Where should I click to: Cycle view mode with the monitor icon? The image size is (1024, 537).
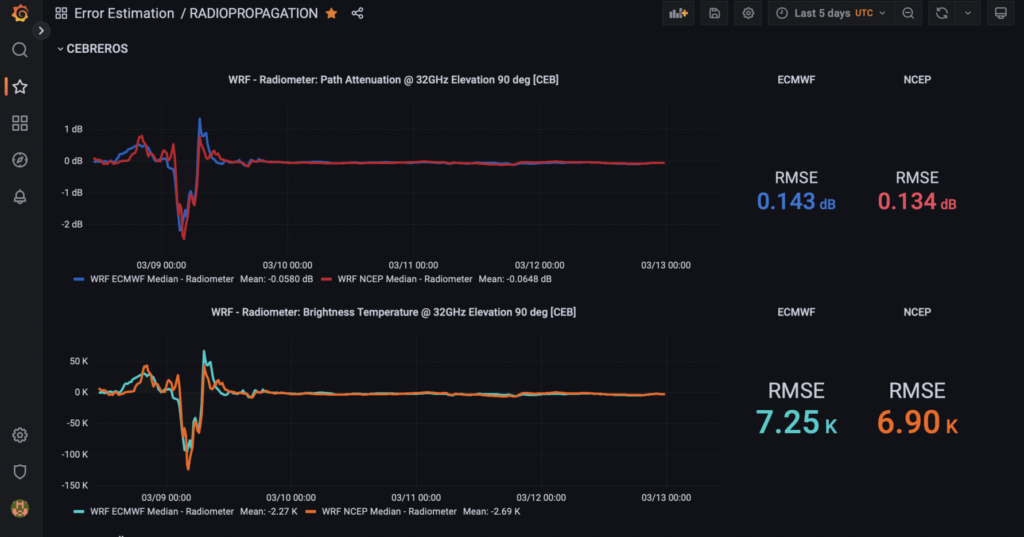click(1000, 13)
